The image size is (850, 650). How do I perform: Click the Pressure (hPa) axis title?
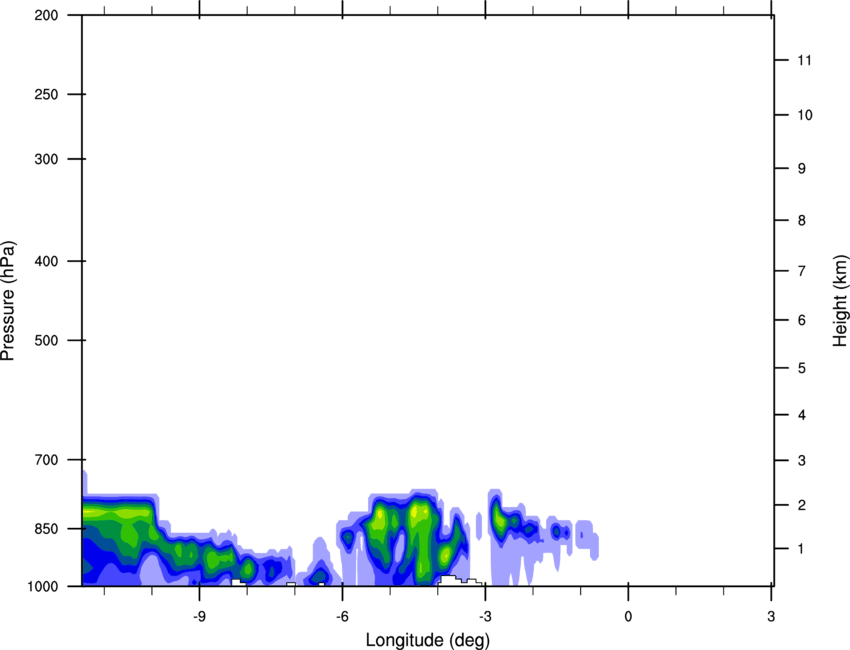(x=9, y=301)
